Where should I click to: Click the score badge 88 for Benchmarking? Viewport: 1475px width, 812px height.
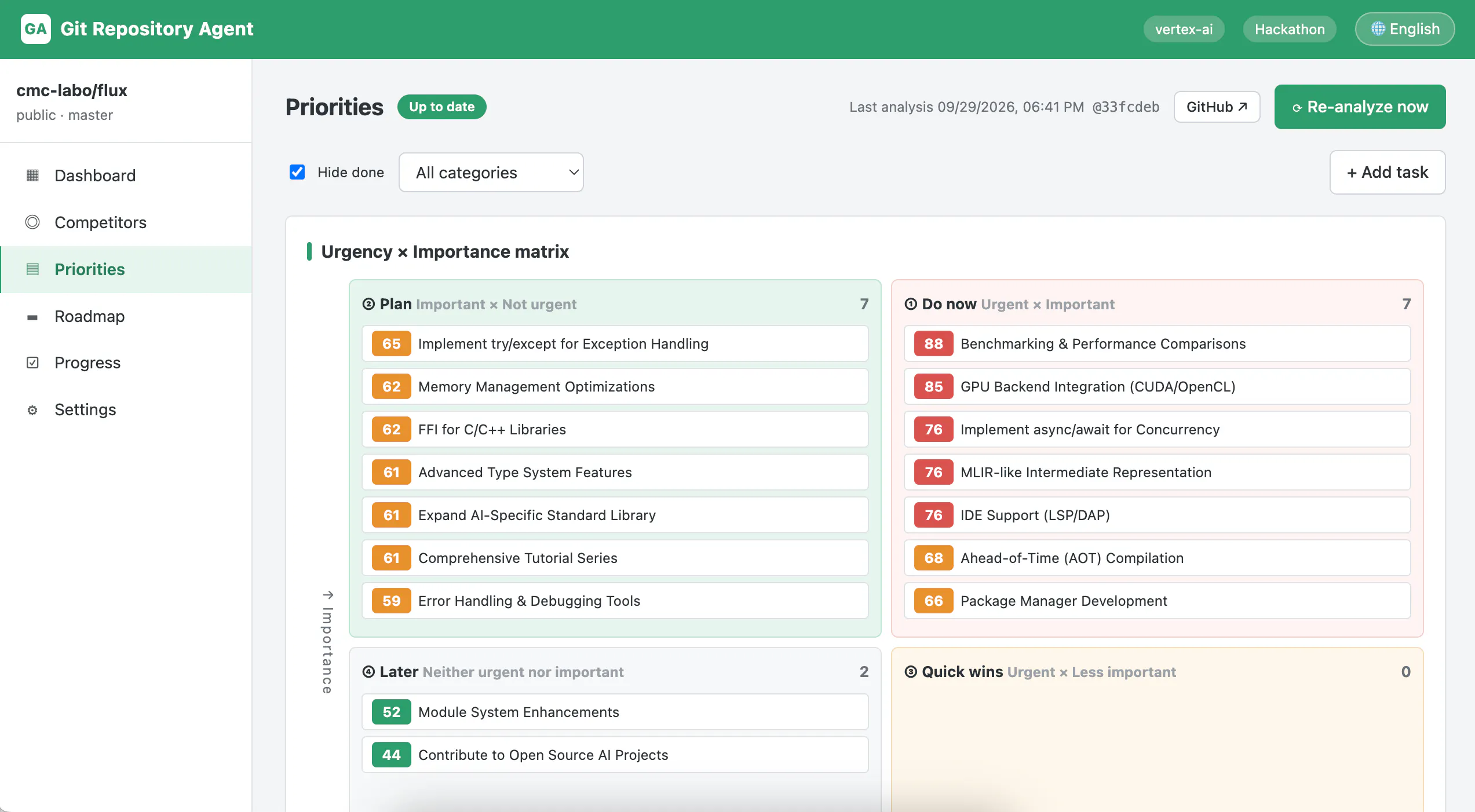933,343
